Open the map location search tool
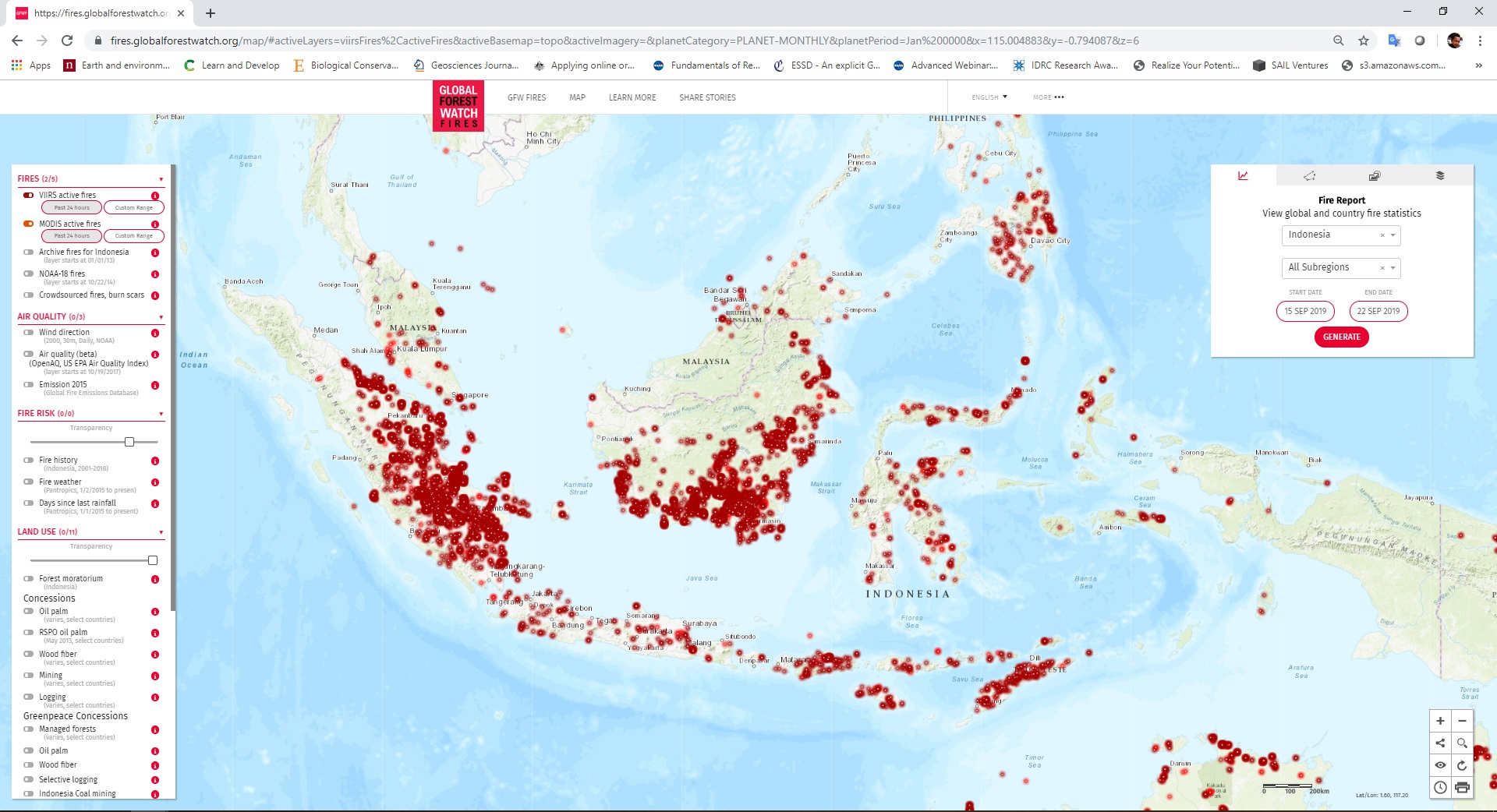 pos(1462,743)
